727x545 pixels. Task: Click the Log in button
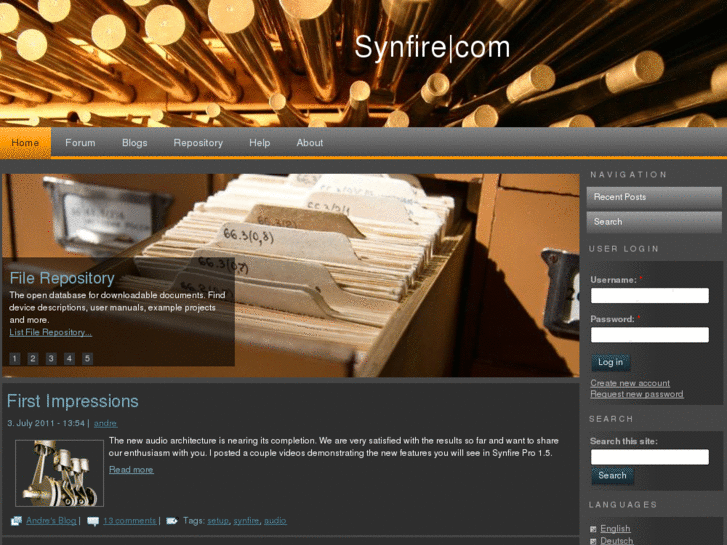coord(610,362)
